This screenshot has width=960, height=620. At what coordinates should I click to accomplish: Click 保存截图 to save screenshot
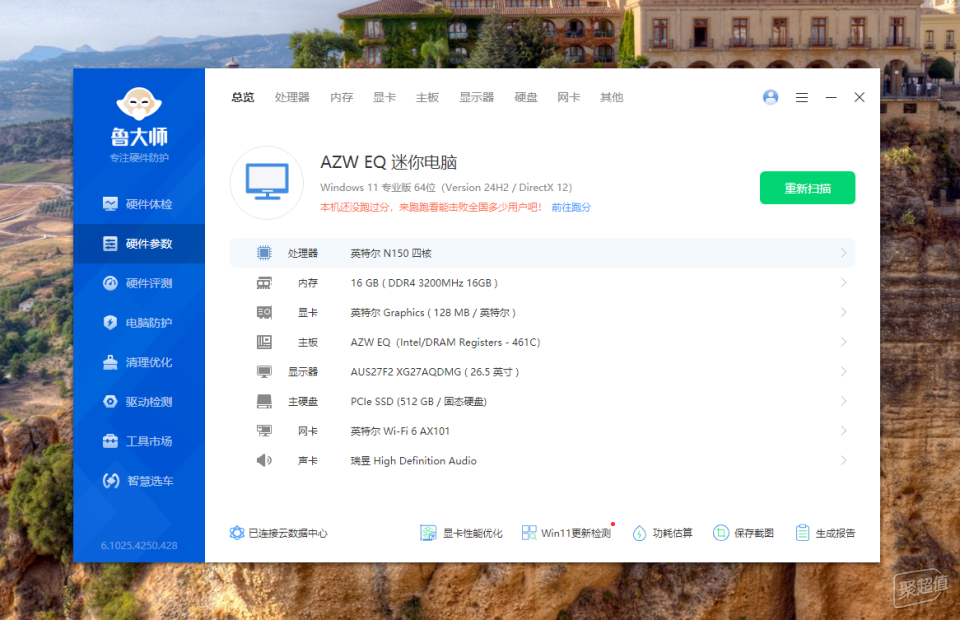click(x=743, y=533)
